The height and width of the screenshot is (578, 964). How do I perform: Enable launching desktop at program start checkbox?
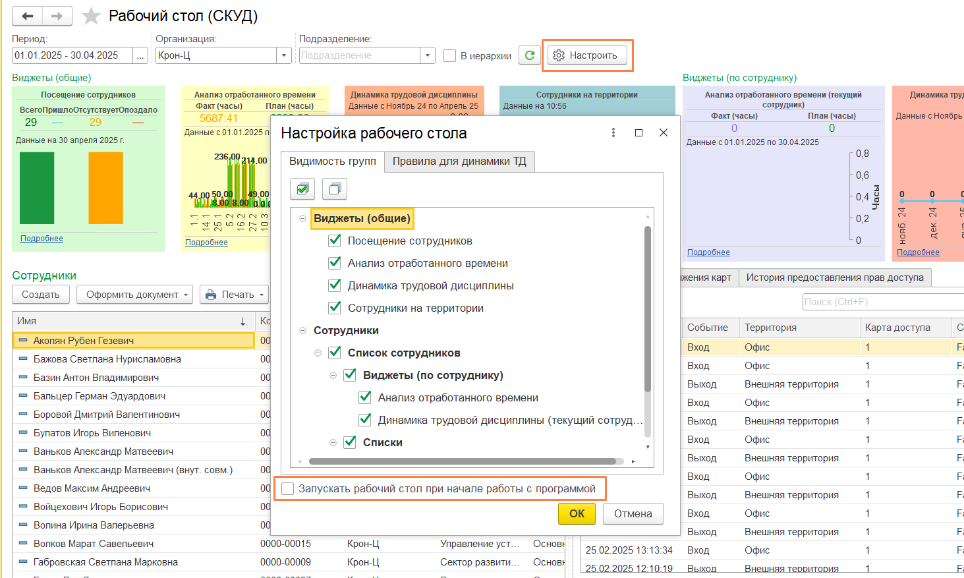[288, 488]
